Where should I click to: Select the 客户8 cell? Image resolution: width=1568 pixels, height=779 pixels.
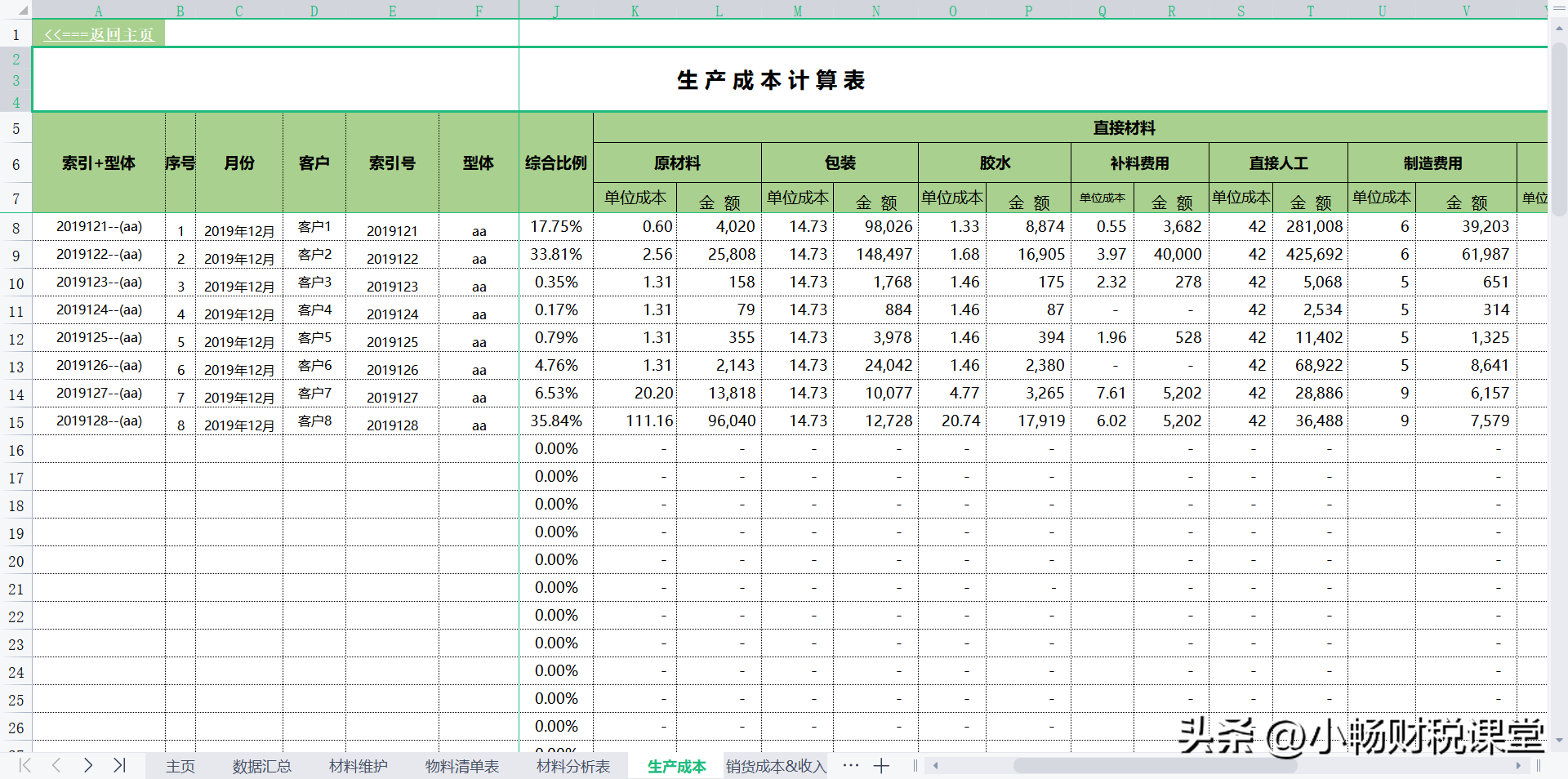click(x=314, y=421)
